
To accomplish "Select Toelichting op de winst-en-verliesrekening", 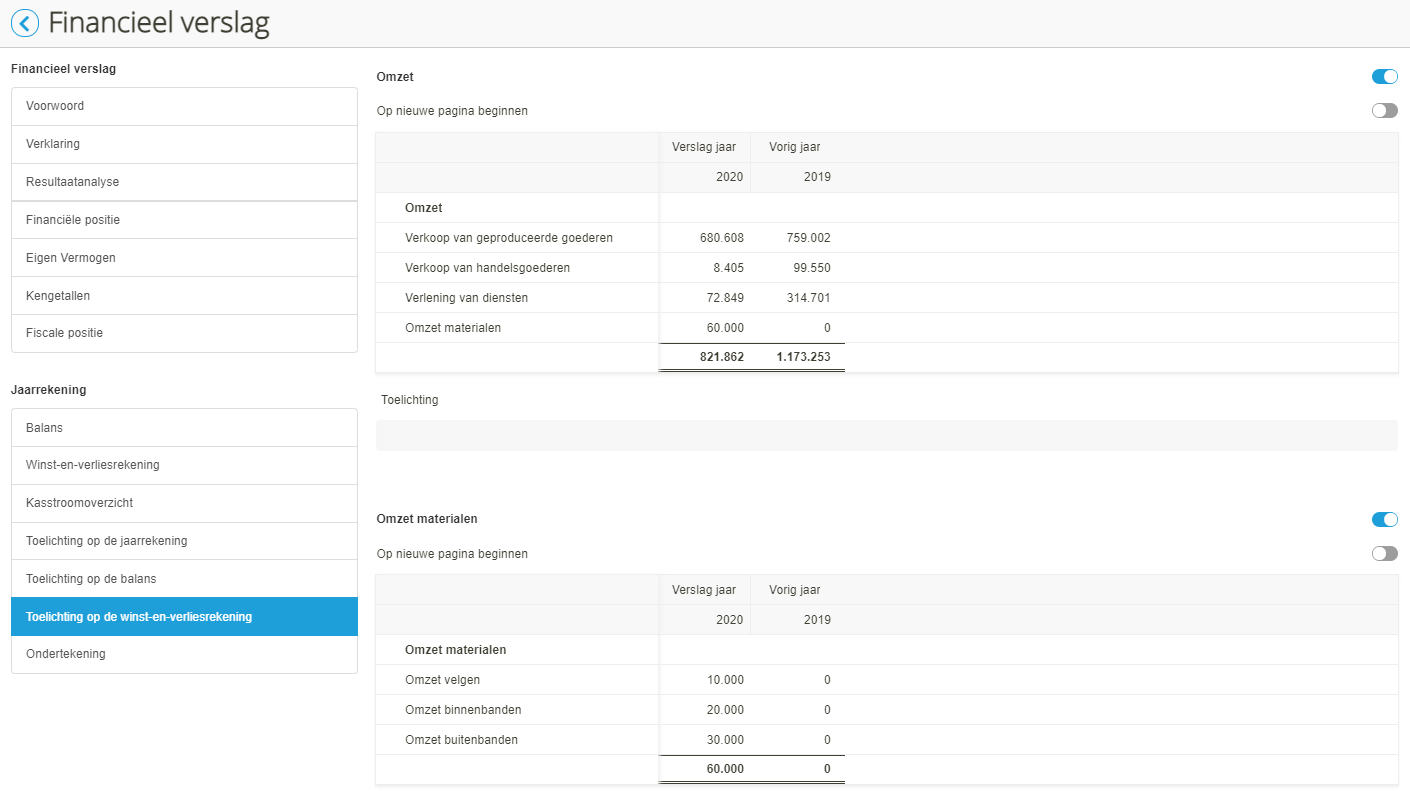I will click(x=184, y=617).
